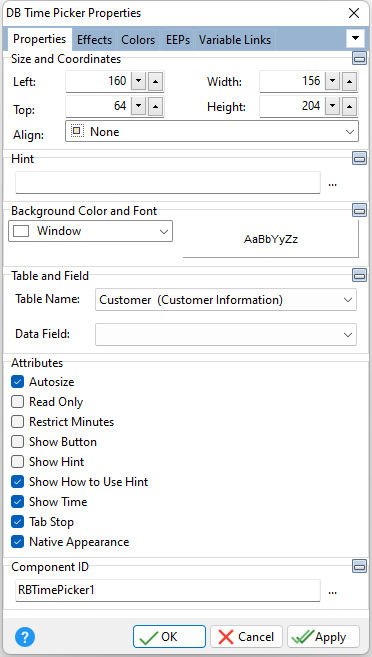Increase the Width value with up arrow
This screenshot has height=657, width=372.
pyautogui.click(x=349, y=81)
